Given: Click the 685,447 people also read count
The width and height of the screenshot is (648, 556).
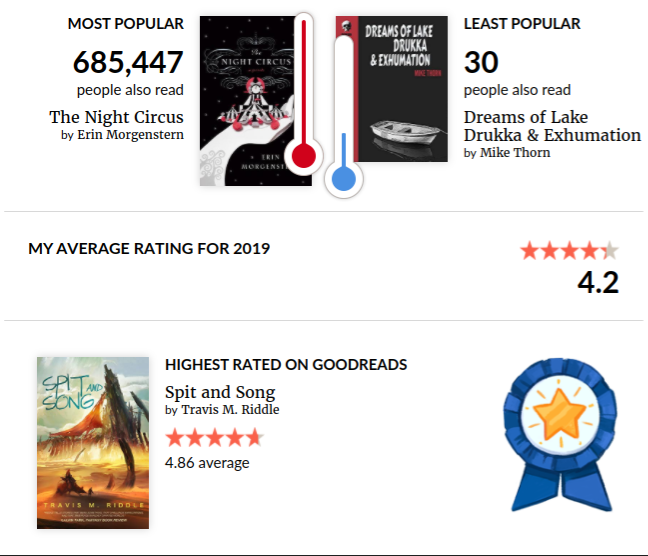Looking at the screenshot, I should click(128, 63).
